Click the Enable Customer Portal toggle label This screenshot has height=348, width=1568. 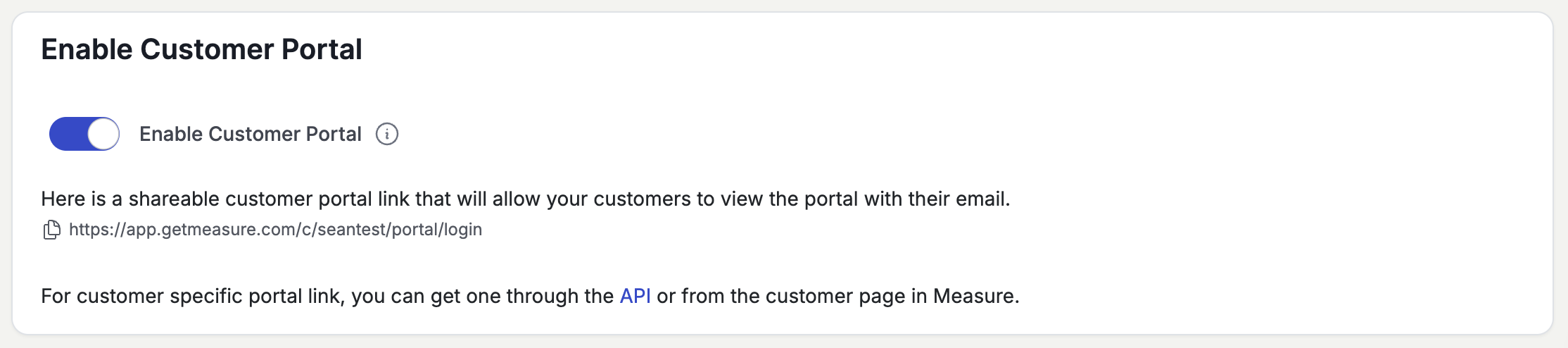pos(250,134)
